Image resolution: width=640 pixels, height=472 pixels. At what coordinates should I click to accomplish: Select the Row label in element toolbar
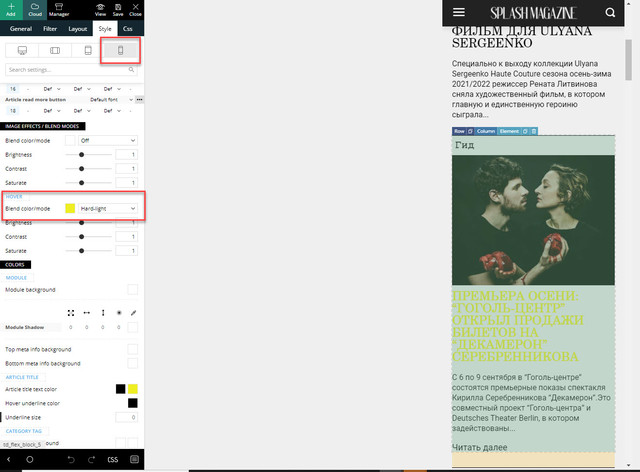[459, 131]
